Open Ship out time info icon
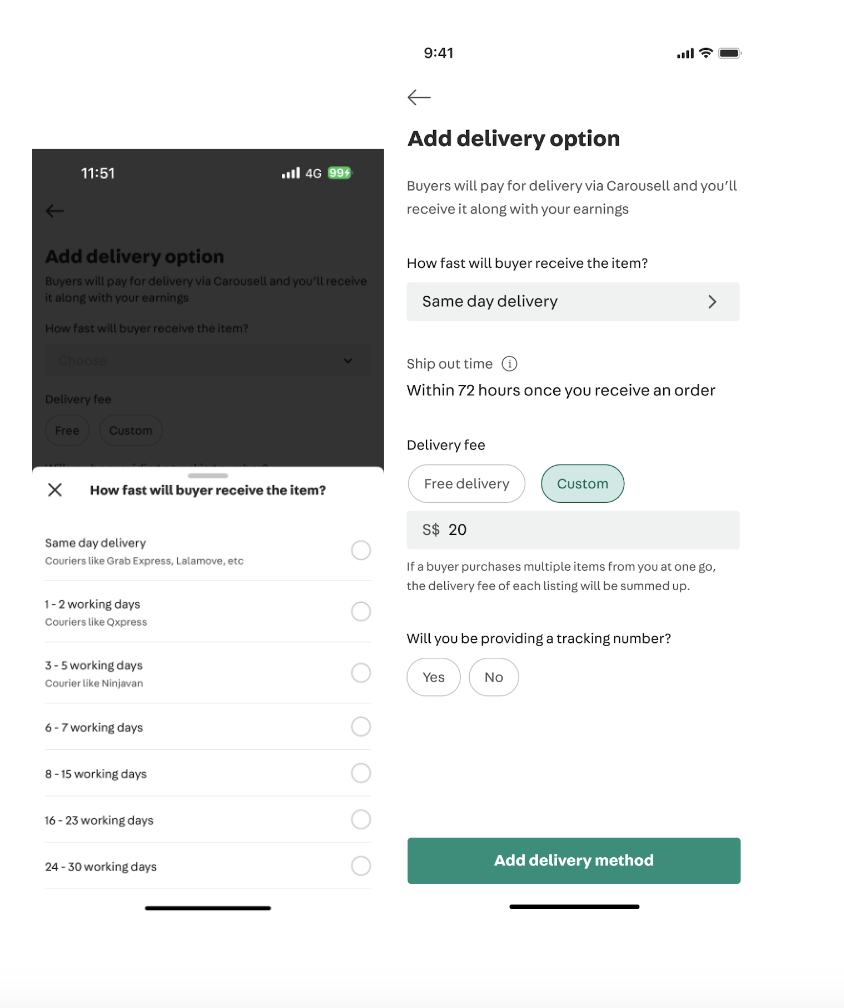The image size is (844, 1008). tap(509, 364)
